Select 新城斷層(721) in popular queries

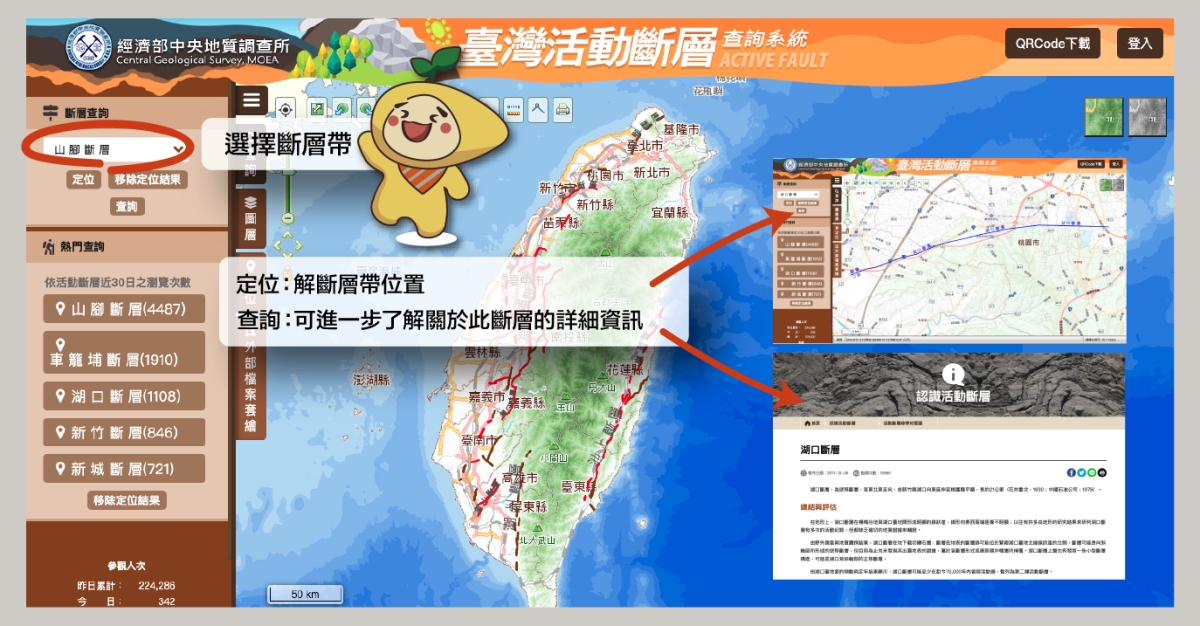(125, 468)
